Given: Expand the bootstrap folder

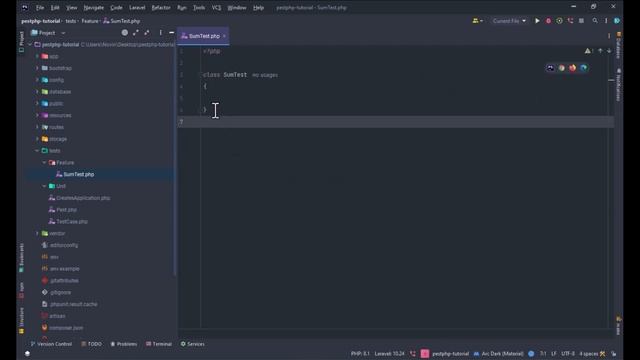Looking at the screenshot, I should [37, 68].
